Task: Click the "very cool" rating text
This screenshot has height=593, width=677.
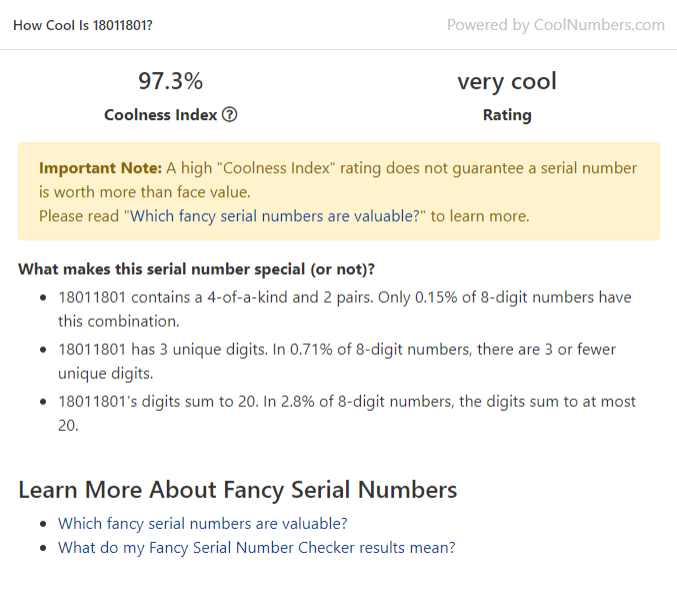Action: (507, 82)
